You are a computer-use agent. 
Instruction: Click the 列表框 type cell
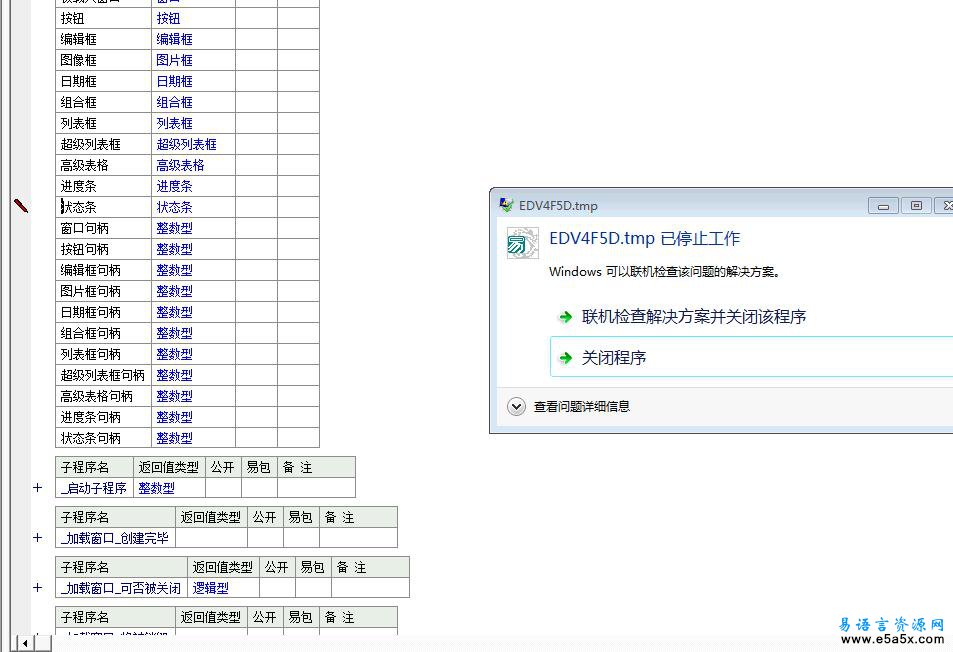[x=193, y=123]
